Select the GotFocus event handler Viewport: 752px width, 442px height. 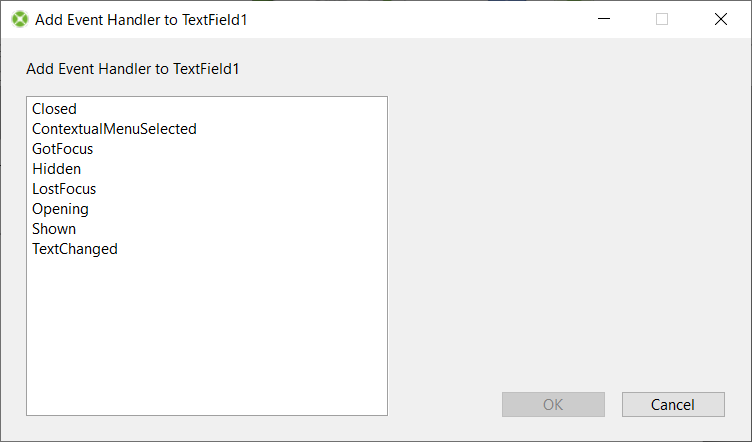[62, 149]
